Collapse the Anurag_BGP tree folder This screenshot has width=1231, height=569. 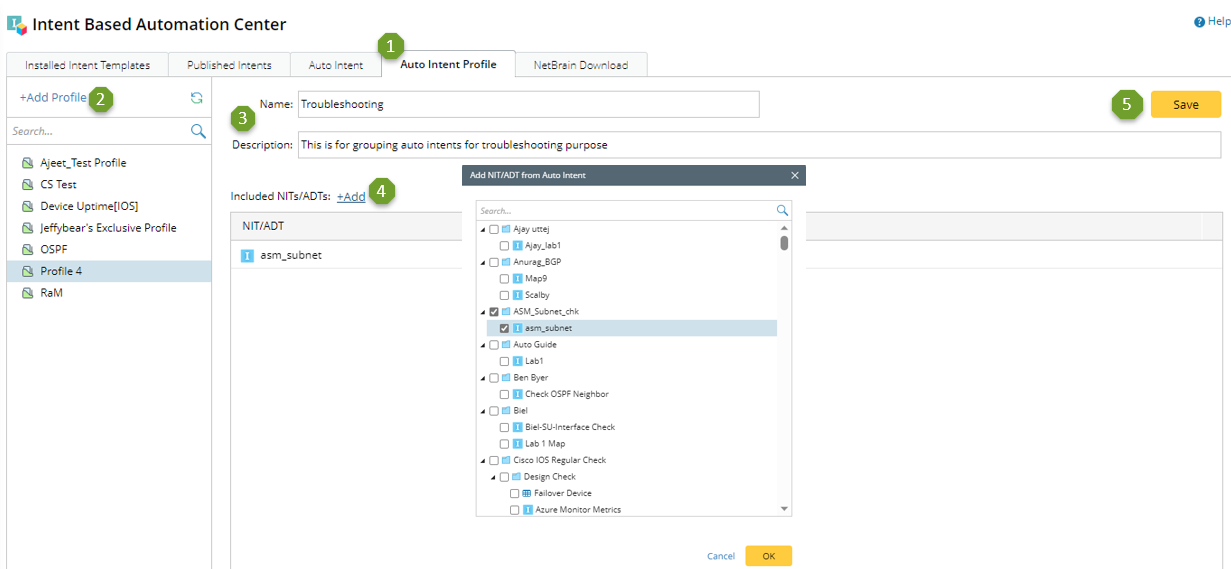(484, 262)
